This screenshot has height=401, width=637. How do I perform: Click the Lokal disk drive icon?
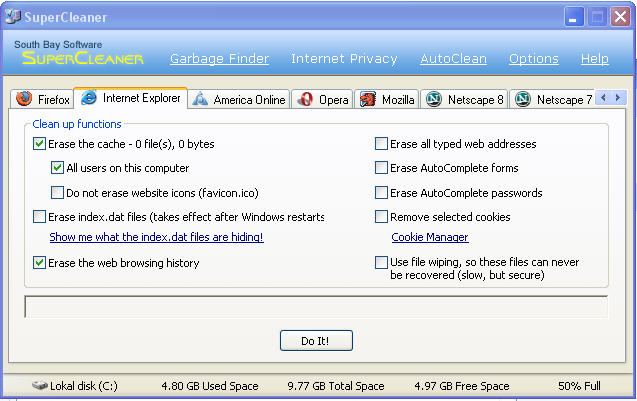pos(40,385)
